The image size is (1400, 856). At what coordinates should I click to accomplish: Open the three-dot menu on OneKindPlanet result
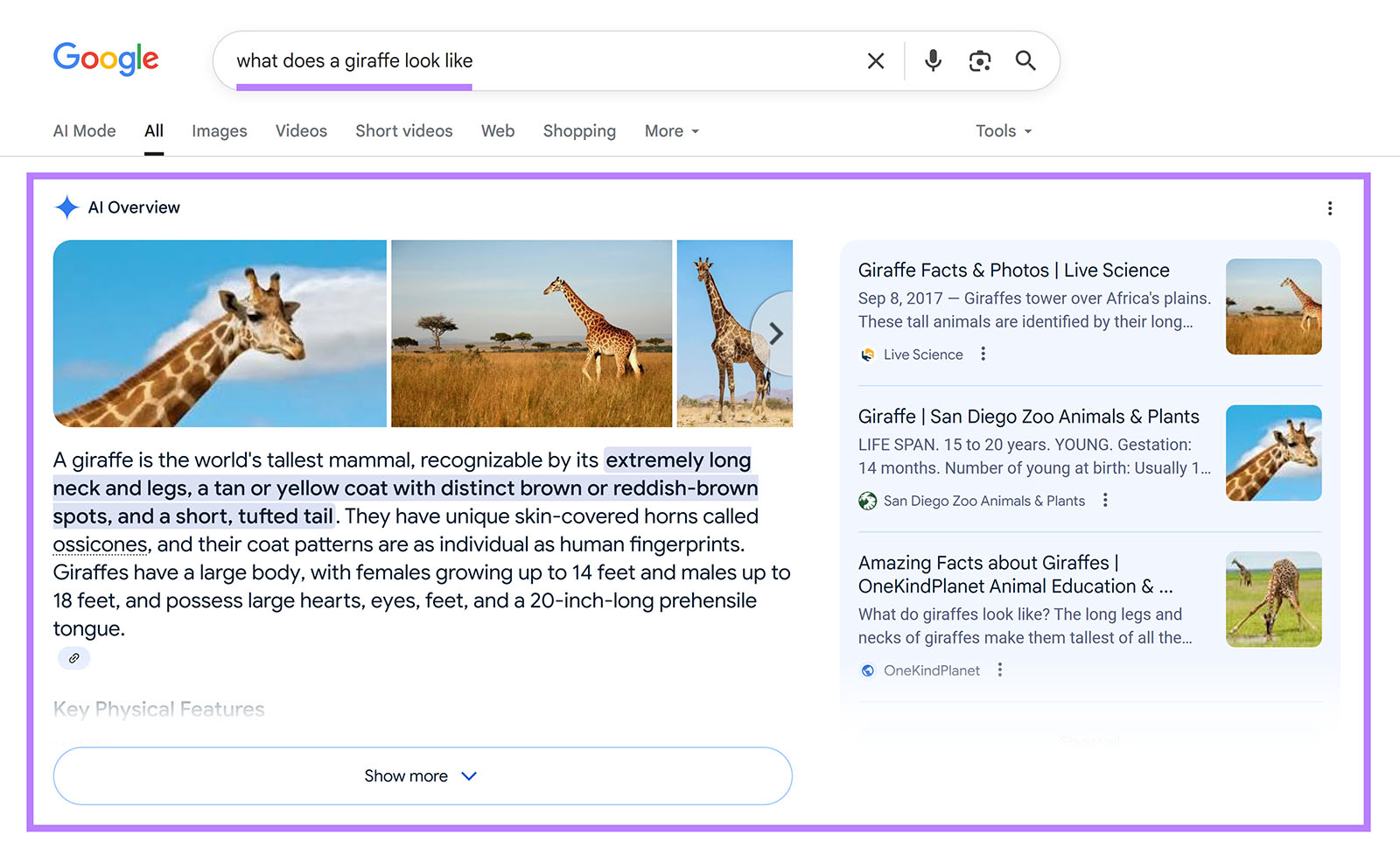(1000, 670)
